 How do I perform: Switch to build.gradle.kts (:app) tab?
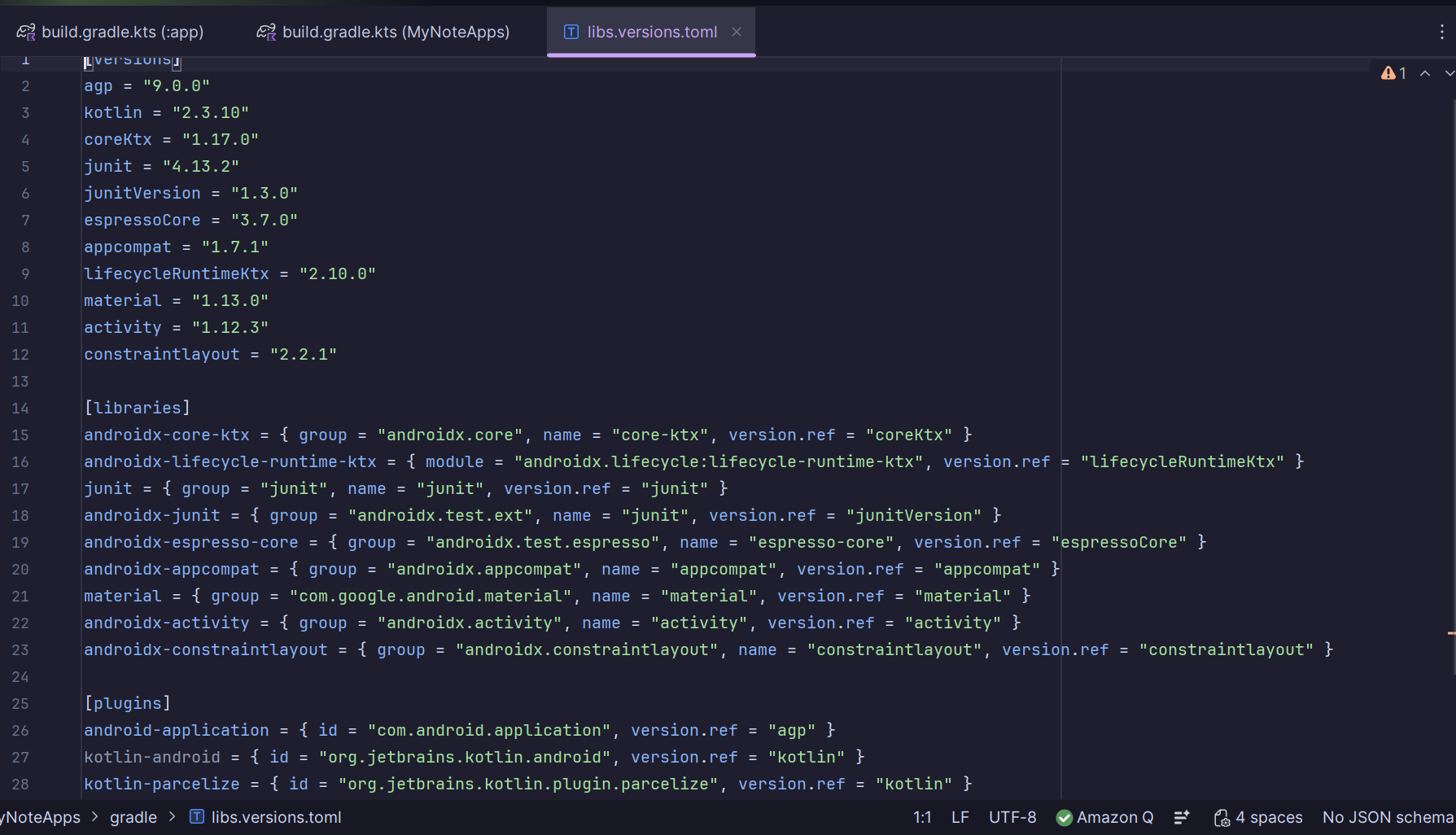tap(122, 32)
